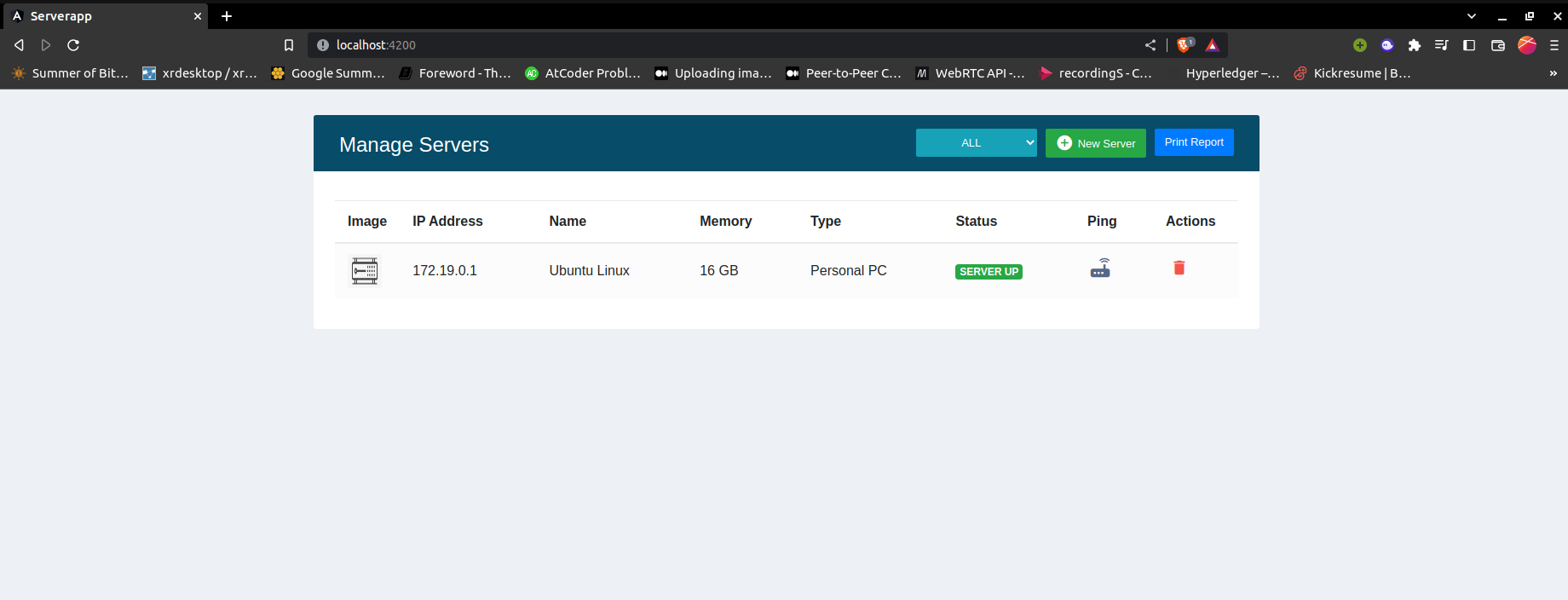Open Kickresume | B... bookmark
The height and width of the screenshot is (600, 1568).
tap(1352, 73)
